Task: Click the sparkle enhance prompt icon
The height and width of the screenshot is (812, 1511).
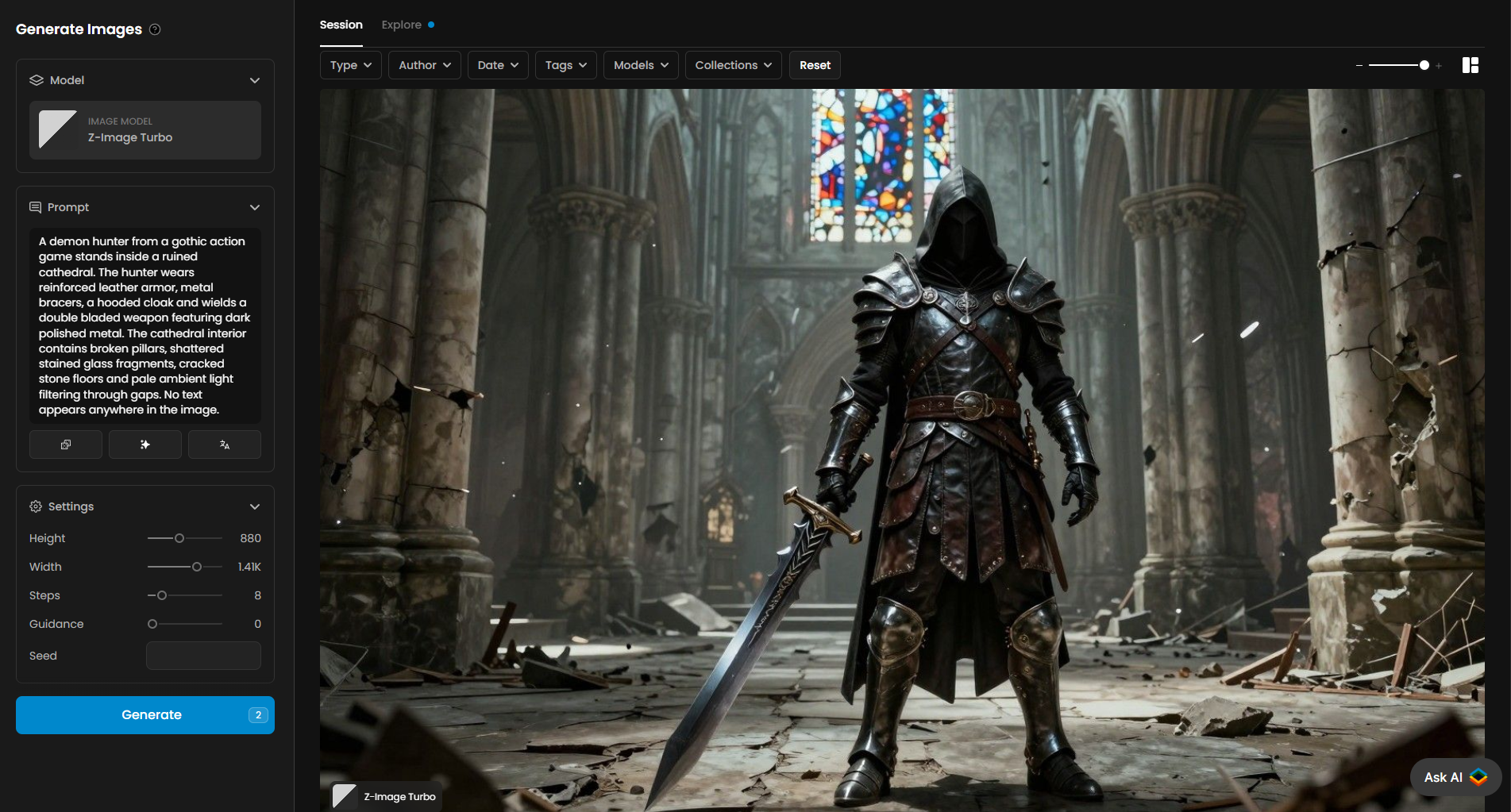Action: click(145, 444)
